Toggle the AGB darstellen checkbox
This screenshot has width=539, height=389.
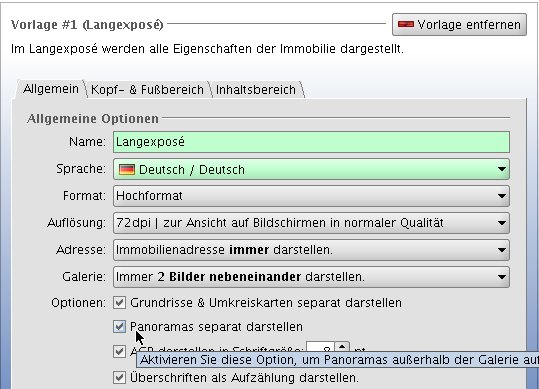point(119,352)
